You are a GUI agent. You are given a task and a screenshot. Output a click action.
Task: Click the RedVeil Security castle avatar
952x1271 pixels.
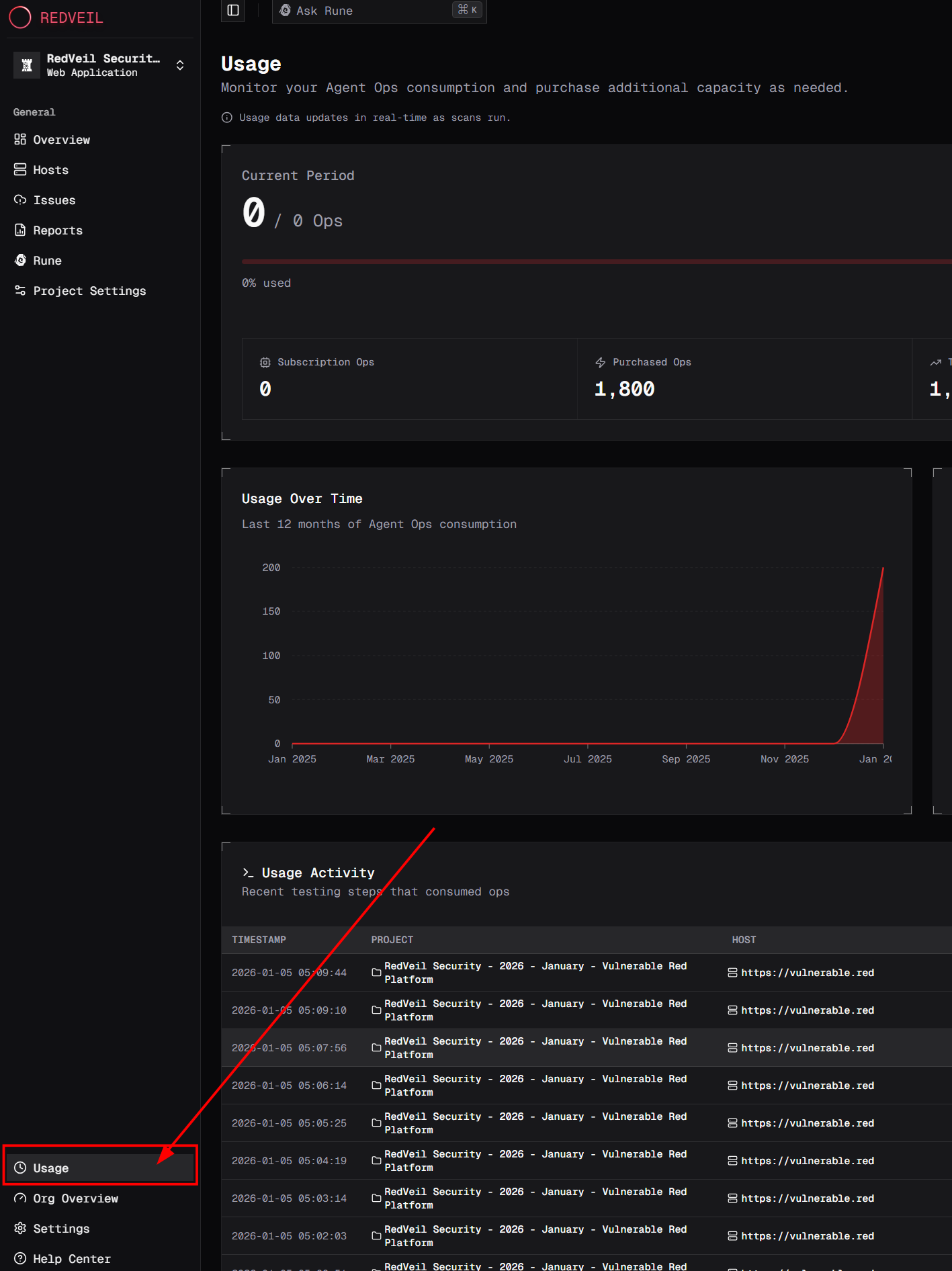coord(27,65)
